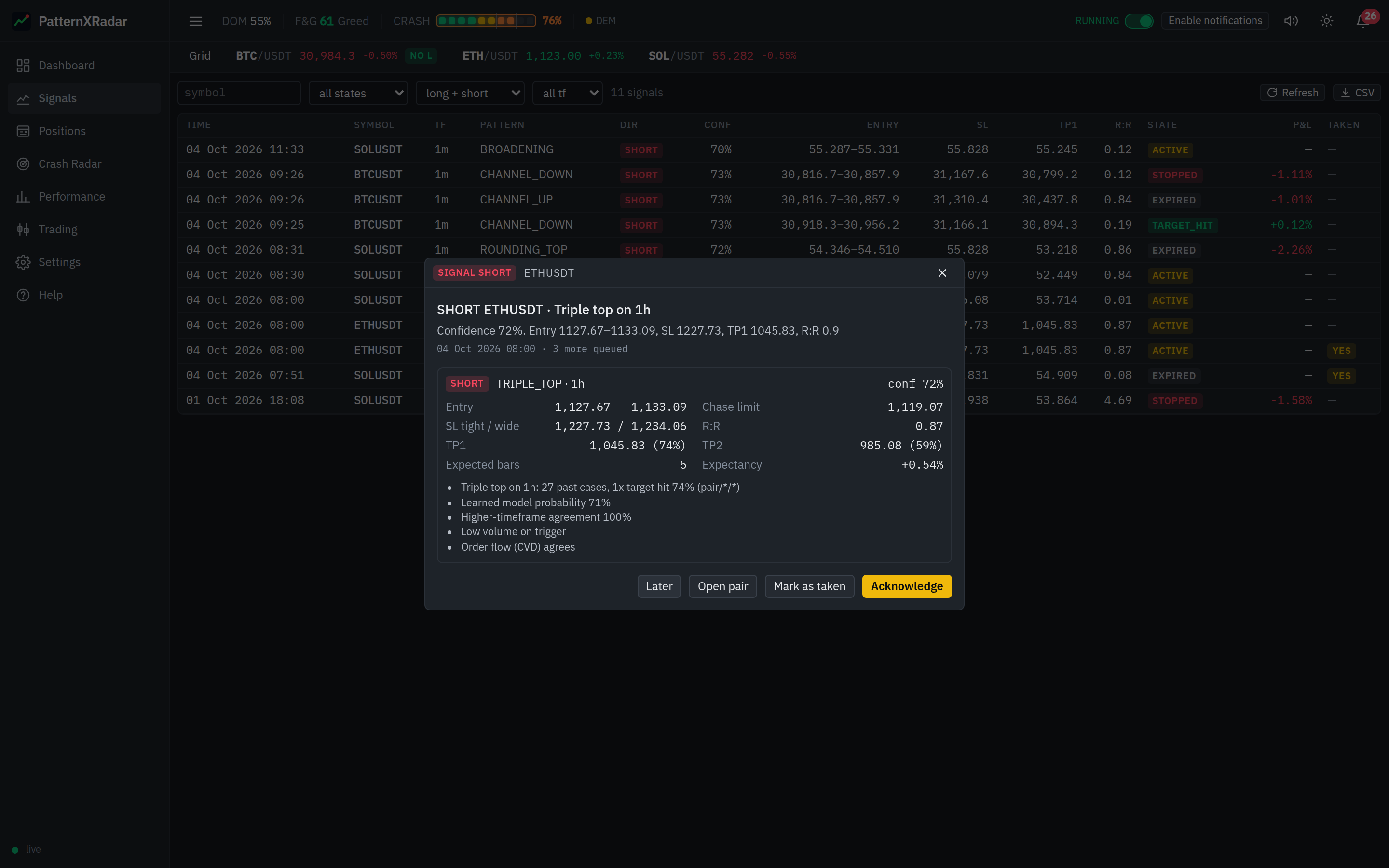1389x868 pixels.
Task: Open the Crash Radar page
Action: (x=84, y=163)
